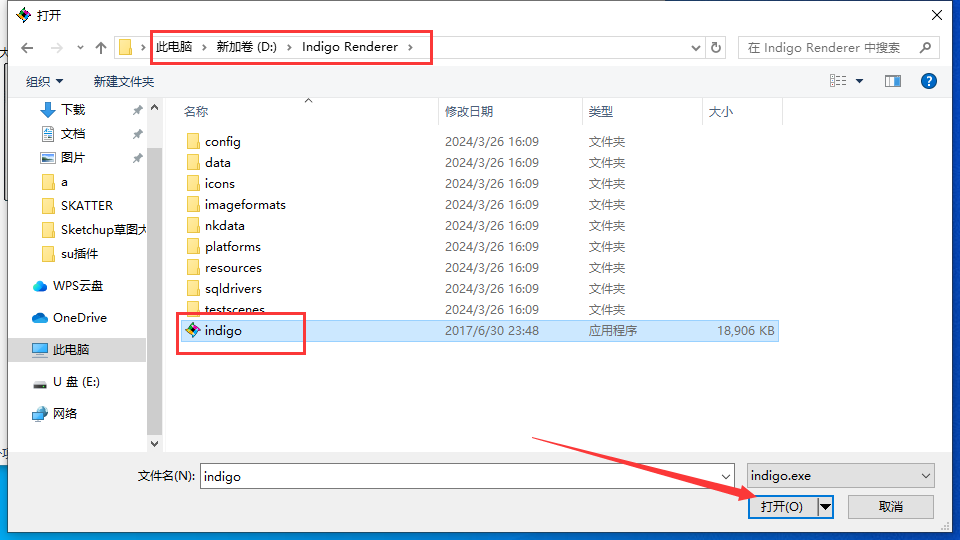Select the resources folder
This screenshot has width=960, height=540.
(233, 268)
